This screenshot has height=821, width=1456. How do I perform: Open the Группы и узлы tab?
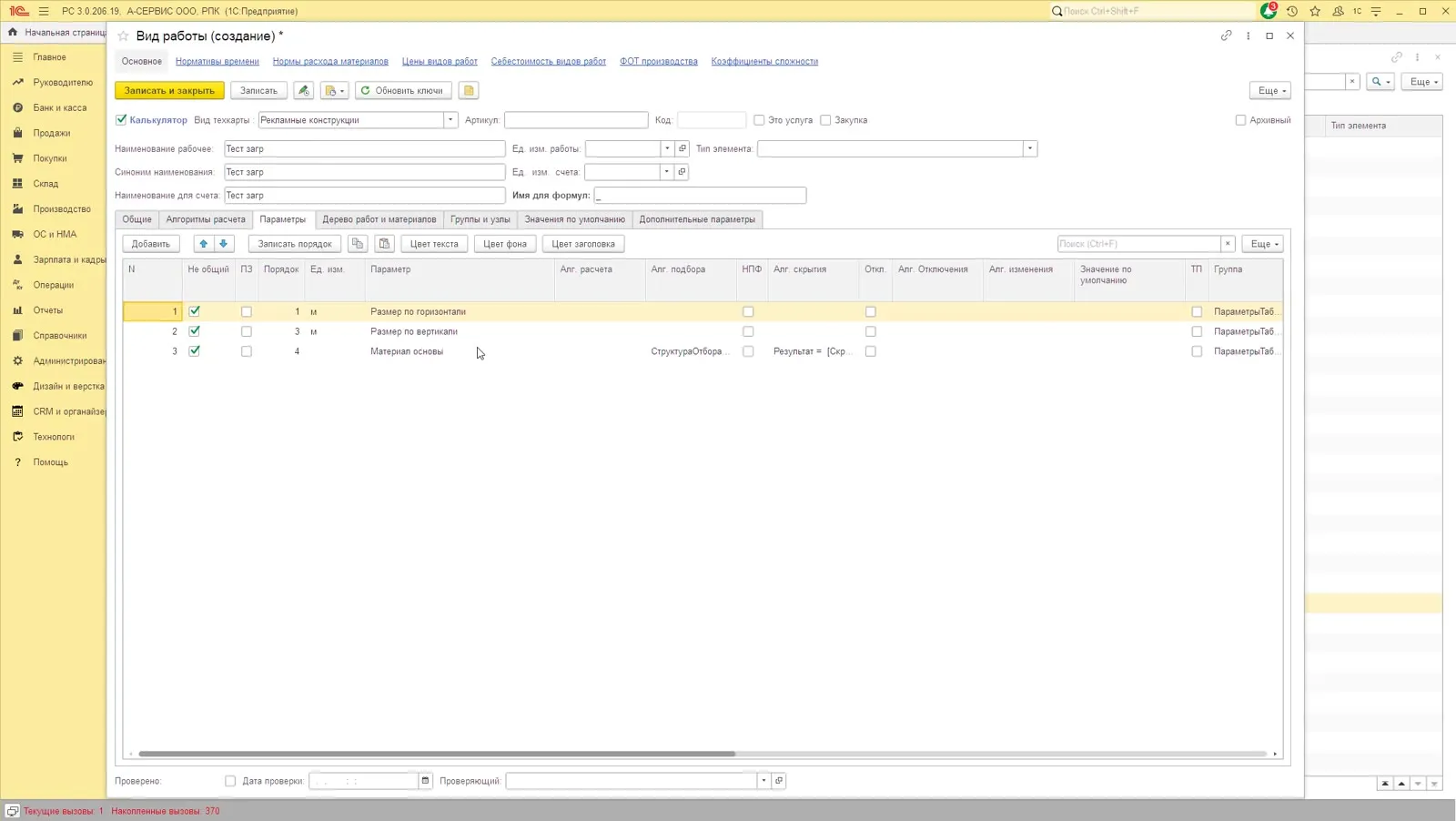click(480, 219)
